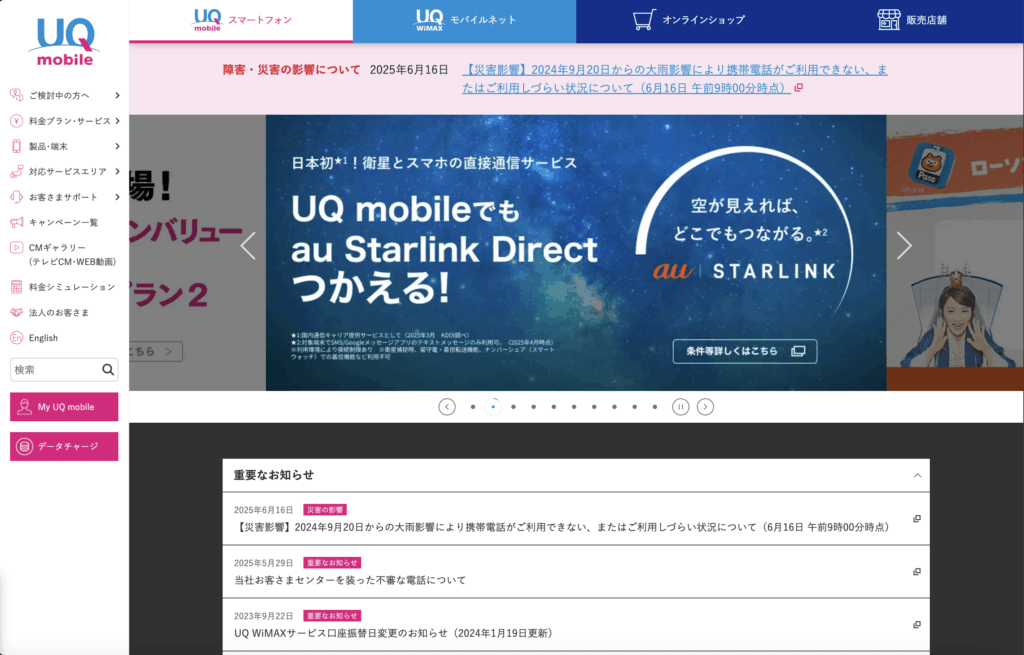Screen dimensions: 1024x655
Task: Click the phone icon beside 製品・端末
Action: coord(16,146)
